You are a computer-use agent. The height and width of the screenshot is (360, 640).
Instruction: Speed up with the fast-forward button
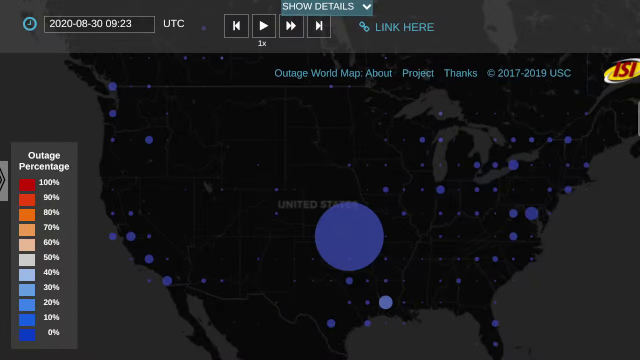[291, 26]
